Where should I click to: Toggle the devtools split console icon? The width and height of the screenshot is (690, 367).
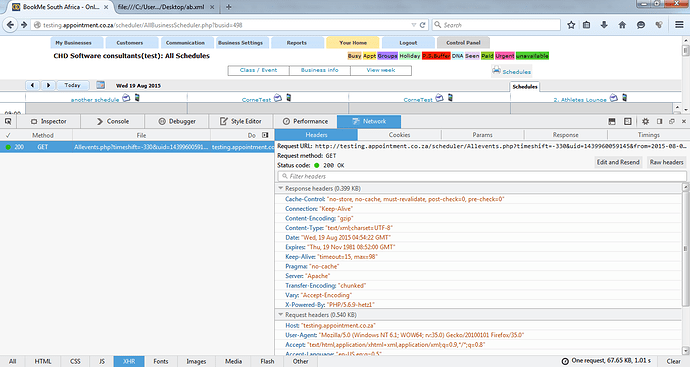tap(612, 121)
